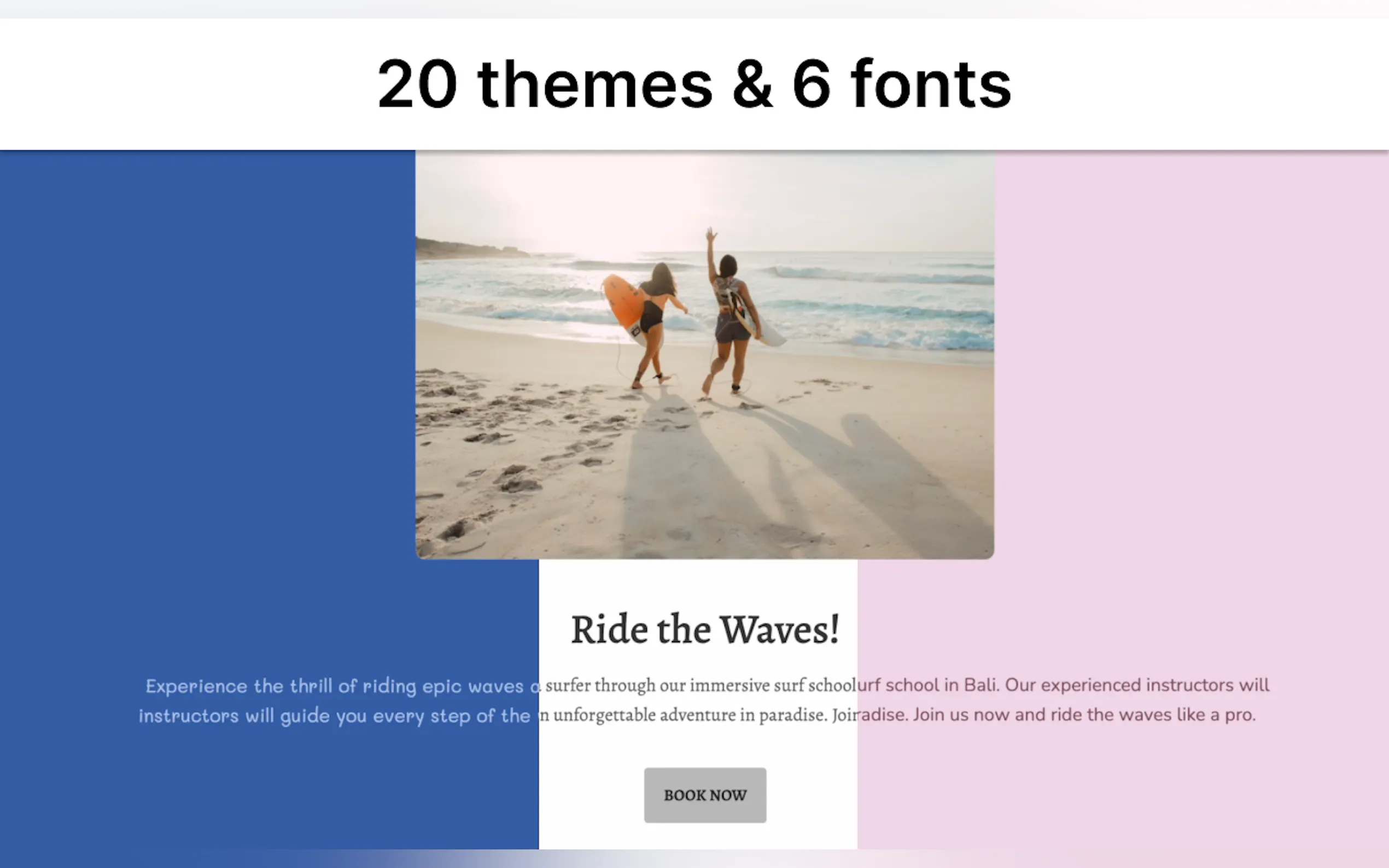The height and width of the screenshot is (868, 1389).
Task: Click "instructors will guide you every step" line
Action: pyautogui.click(x=334, y=716)
